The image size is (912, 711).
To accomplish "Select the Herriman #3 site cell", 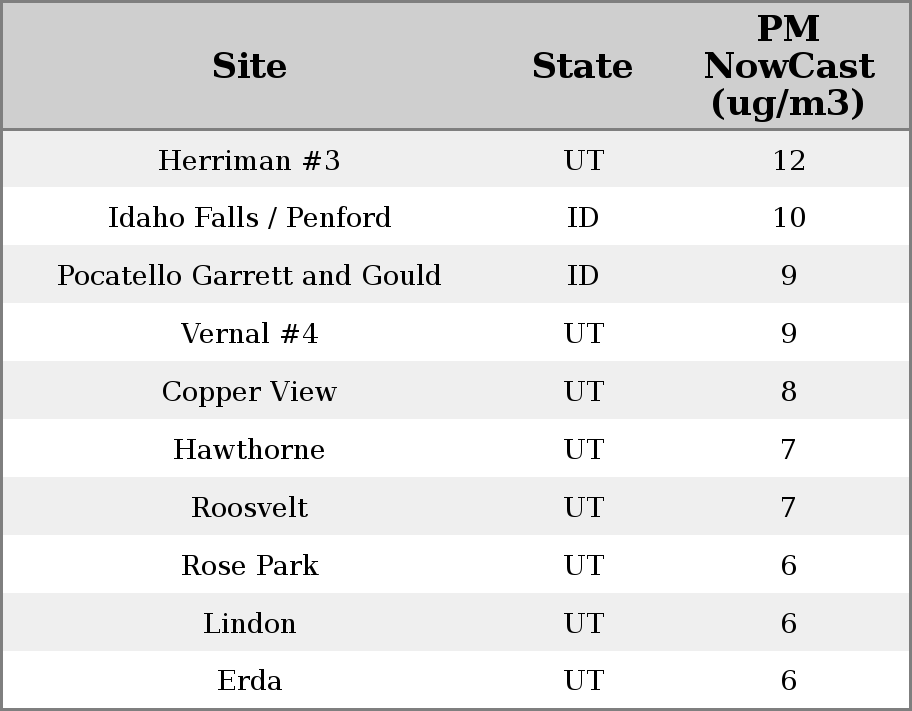I will click(x=249, y=161).
